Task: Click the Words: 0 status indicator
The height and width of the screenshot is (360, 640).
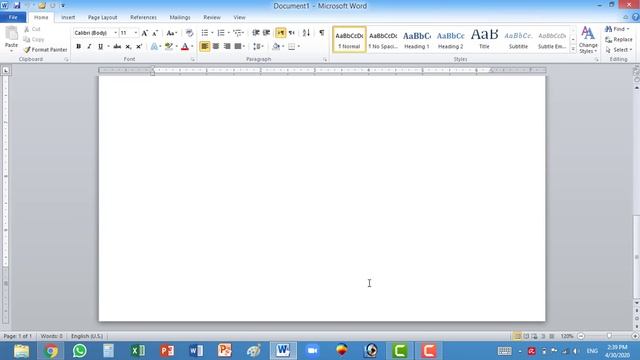Action: tap(51, 336)
